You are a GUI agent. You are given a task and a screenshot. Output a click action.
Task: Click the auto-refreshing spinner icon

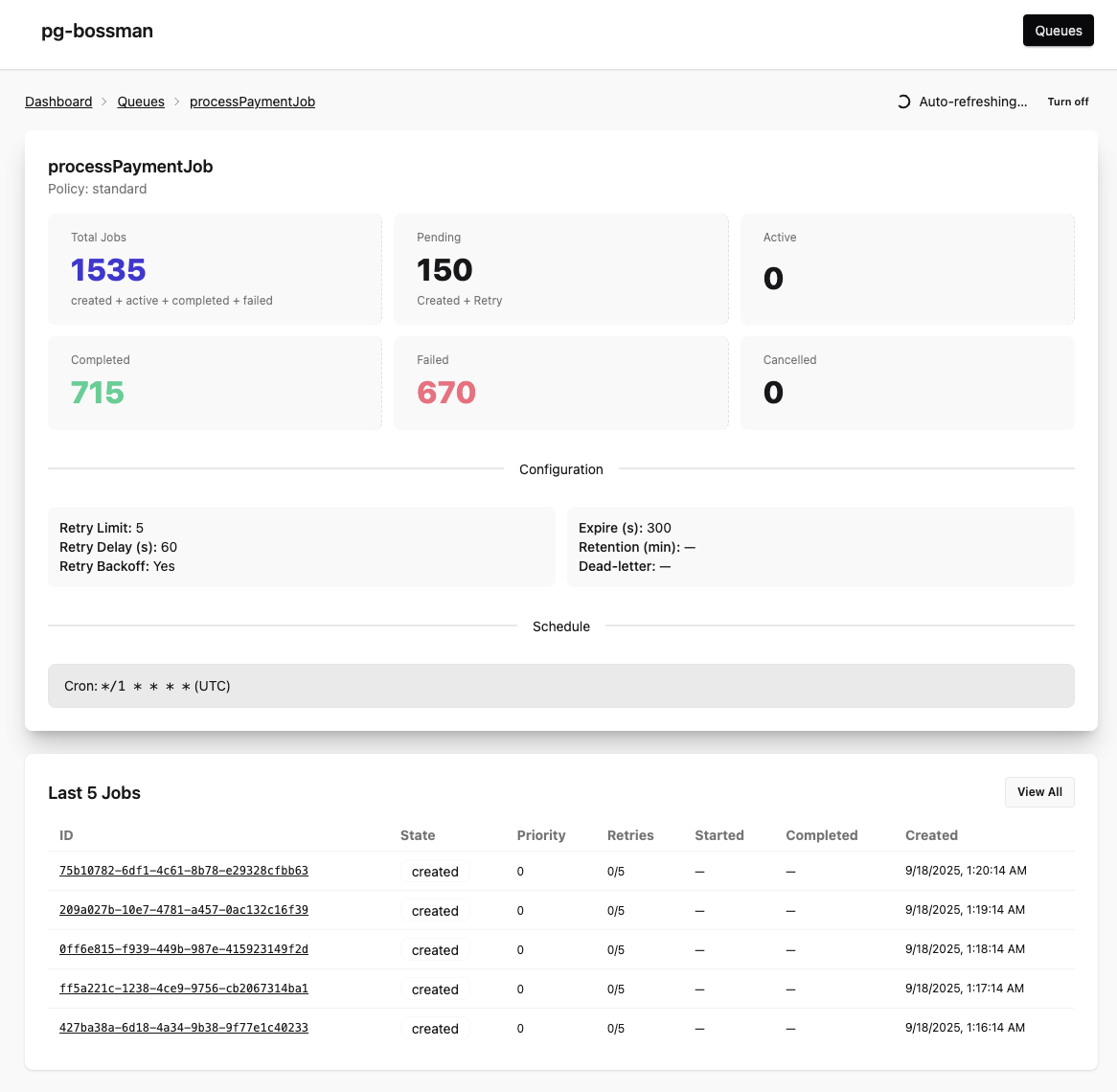pyautogui.click(x=903, y=102)
